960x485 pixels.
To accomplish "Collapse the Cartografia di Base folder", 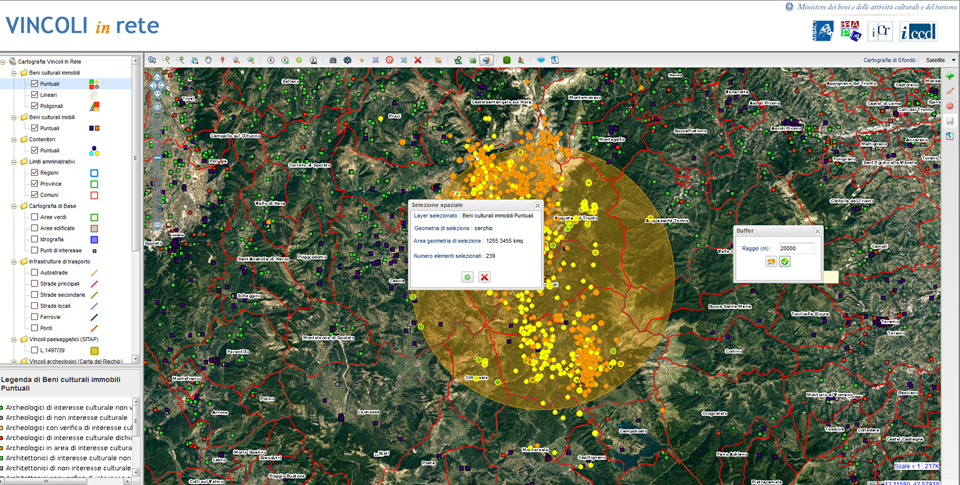I will tap(13, 206).
